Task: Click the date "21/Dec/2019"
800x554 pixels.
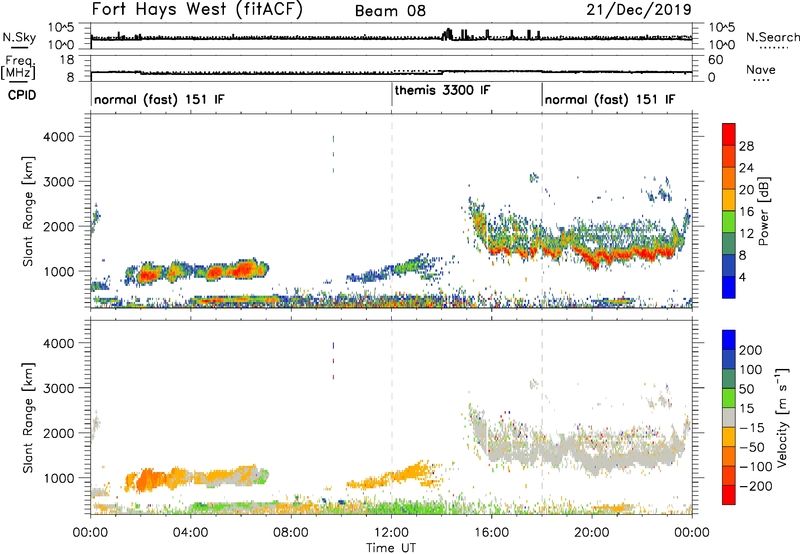Action: (639, 10)
